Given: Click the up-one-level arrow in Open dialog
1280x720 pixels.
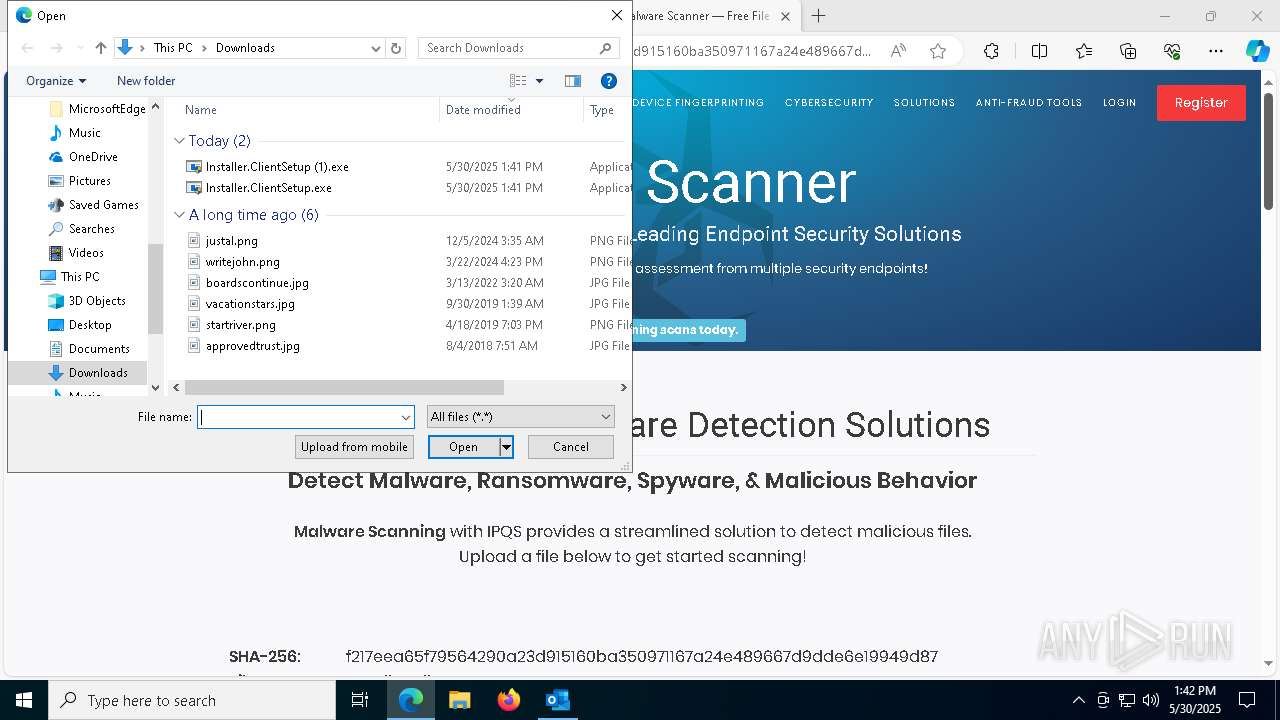Looking at the screenshot, I should click(101, 48).
